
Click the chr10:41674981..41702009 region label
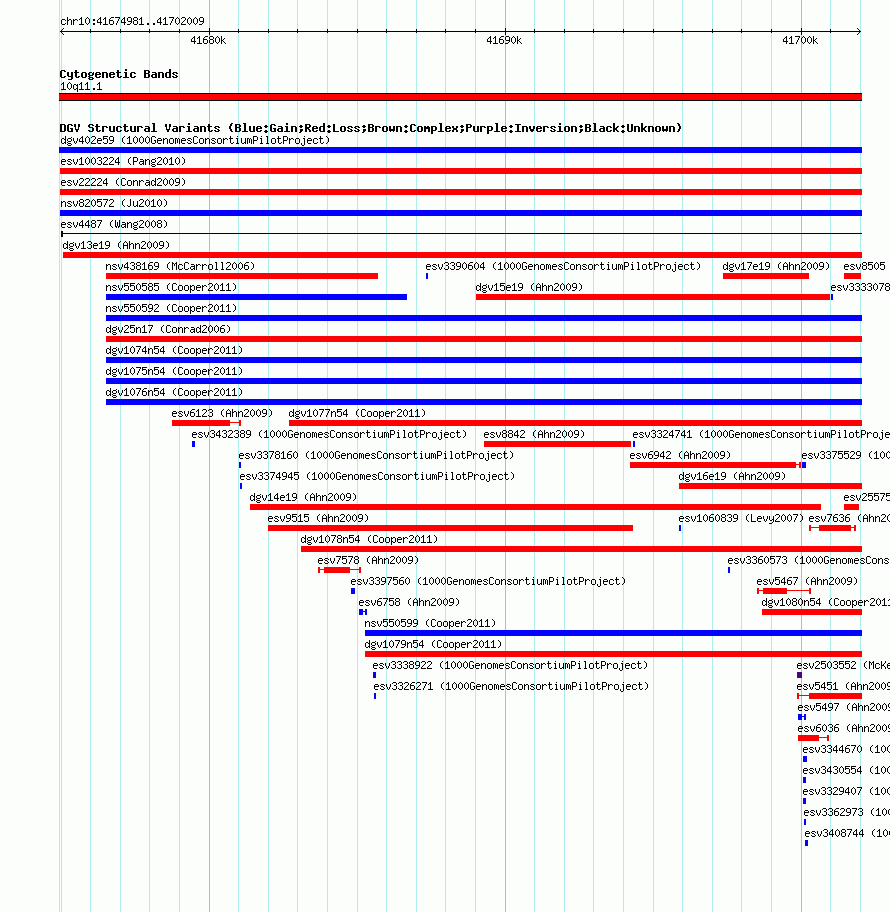tap(133, 21)
